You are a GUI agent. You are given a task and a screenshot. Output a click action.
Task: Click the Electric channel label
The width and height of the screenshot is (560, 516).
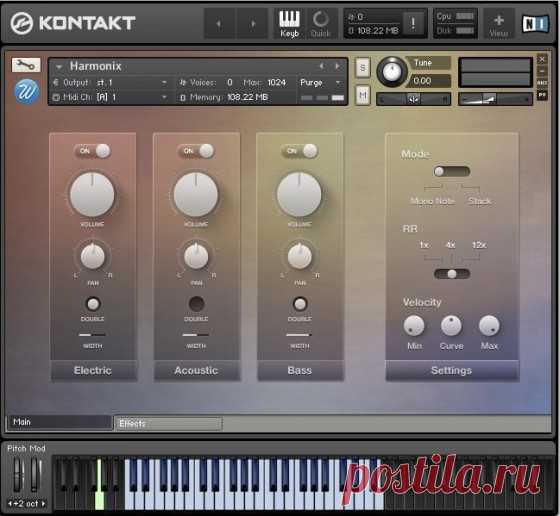tap(93, 371)
